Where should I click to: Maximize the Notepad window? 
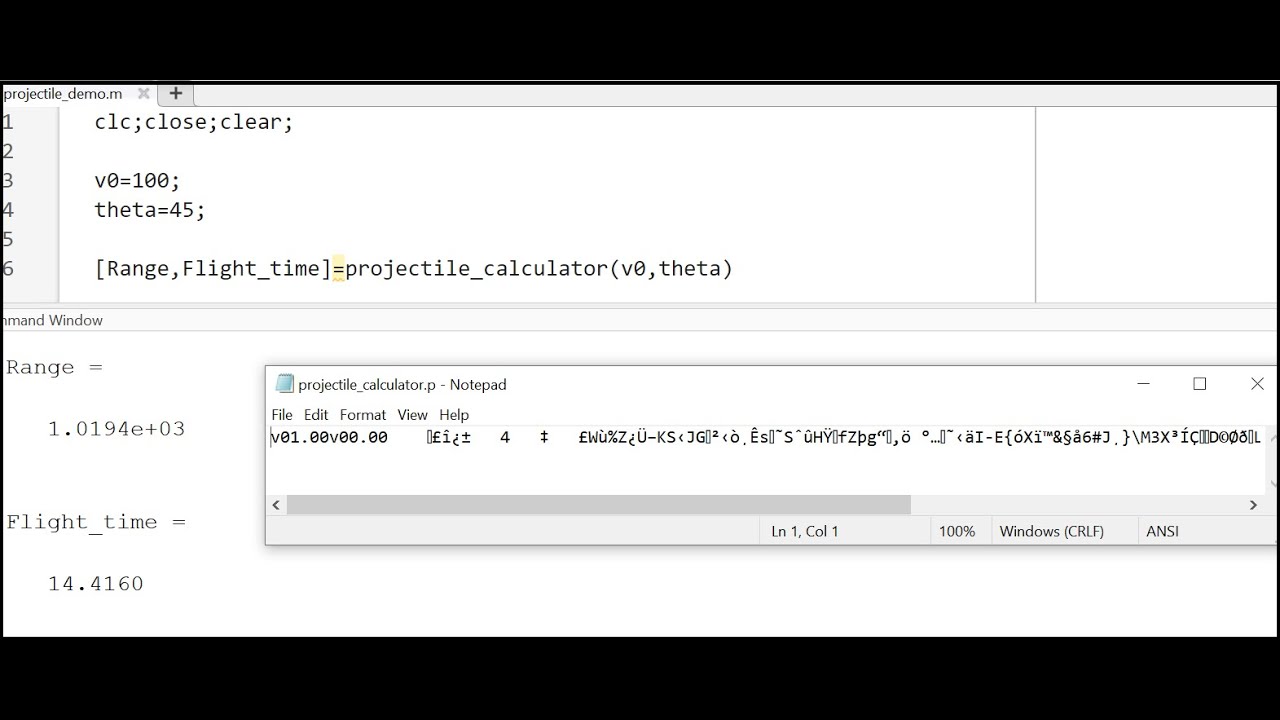pos(1200,384)
